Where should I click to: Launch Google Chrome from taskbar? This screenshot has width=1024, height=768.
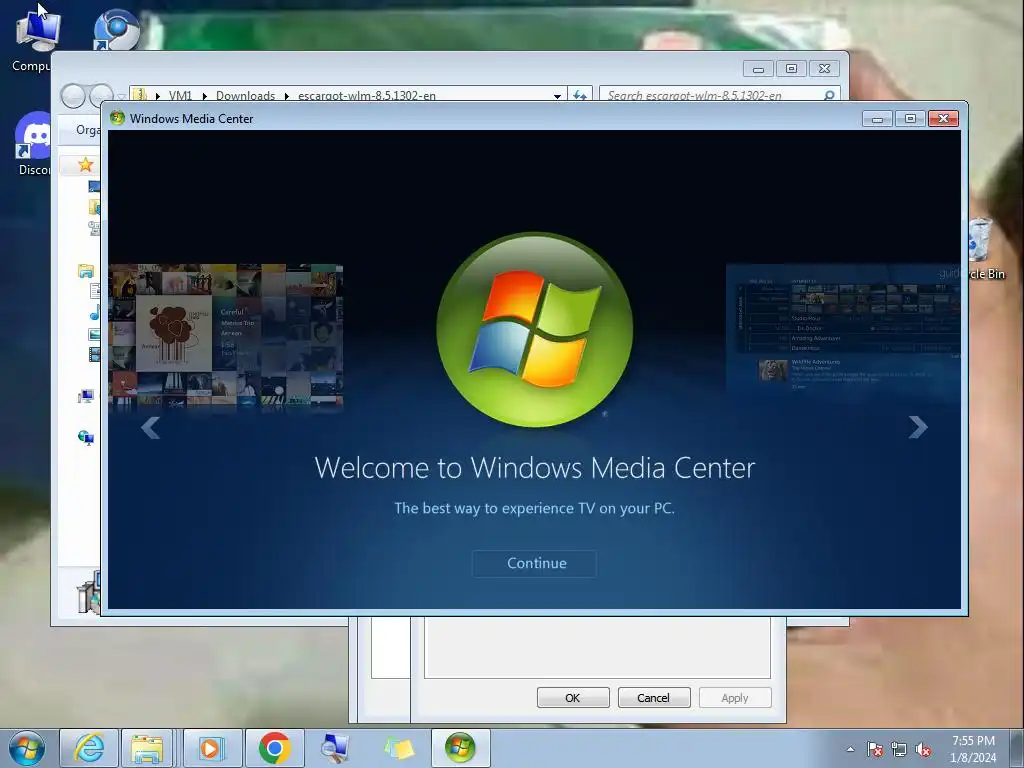pyautogui.click(x=274, y=748)
